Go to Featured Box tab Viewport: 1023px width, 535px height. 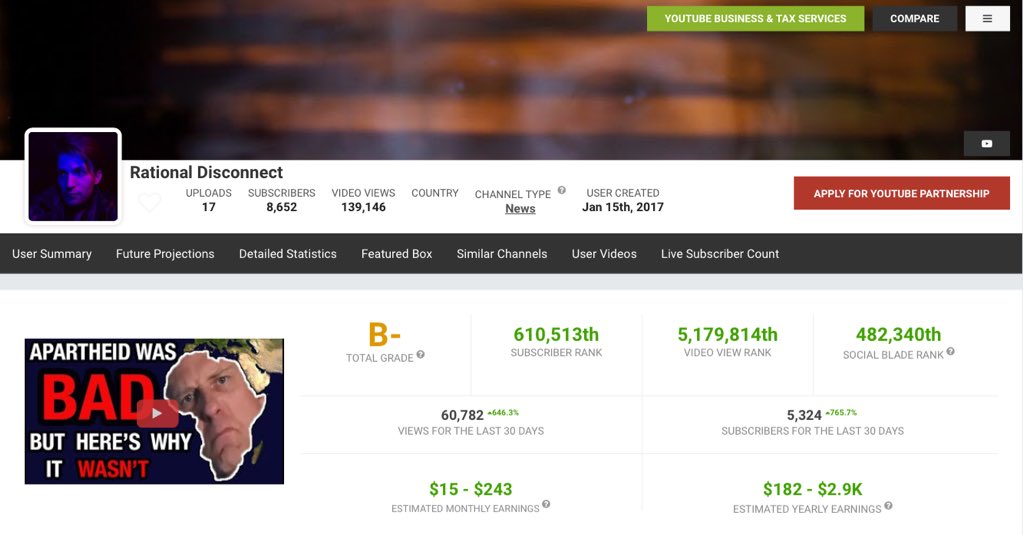pos(397,254)
